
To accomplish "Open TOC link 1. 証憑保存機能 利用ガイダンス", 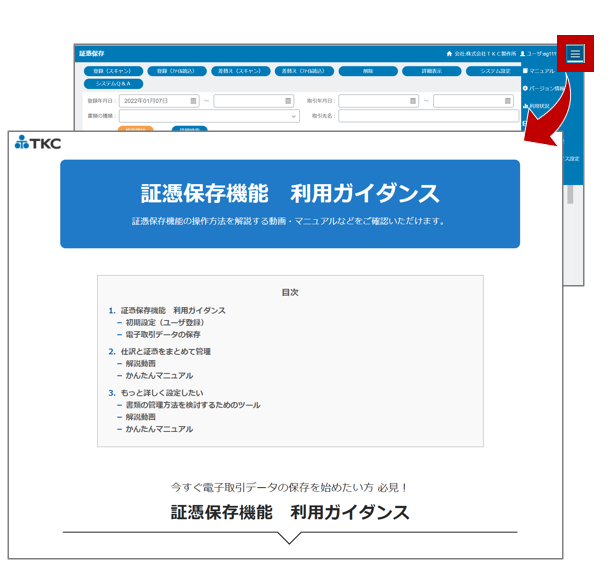I will point(167,311).
